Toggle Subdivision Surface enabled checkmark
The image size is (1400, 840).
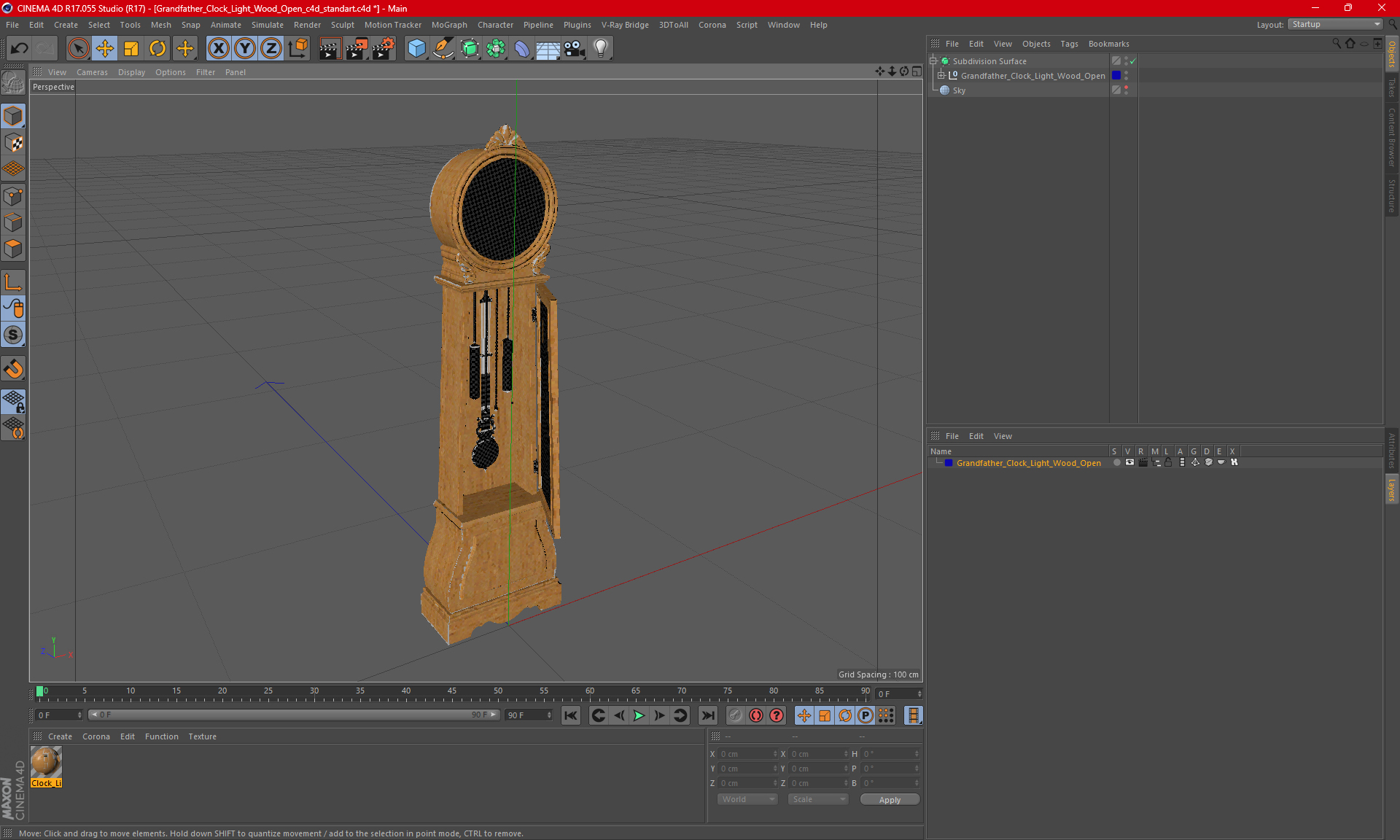[x=1132, y=61]
